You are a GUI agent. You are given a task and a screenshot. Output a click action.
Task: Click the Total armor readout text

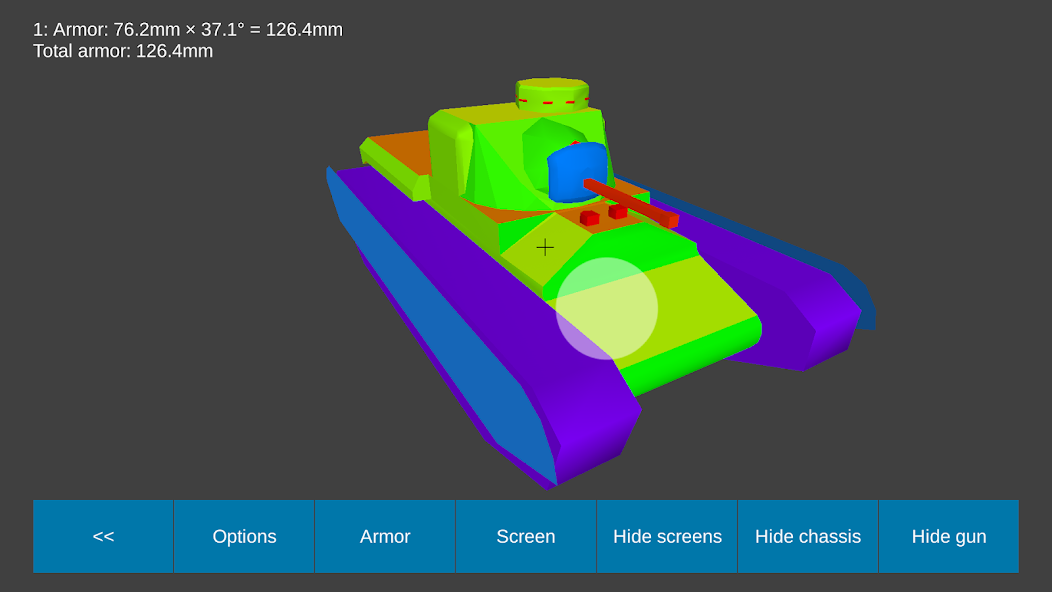click(x=123, y=51)
